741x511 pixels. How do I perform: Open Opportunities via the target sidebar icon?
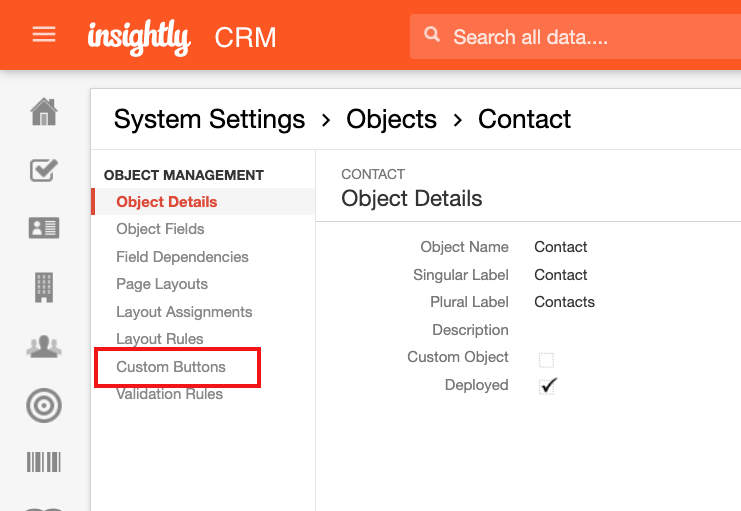click(44, 406)
